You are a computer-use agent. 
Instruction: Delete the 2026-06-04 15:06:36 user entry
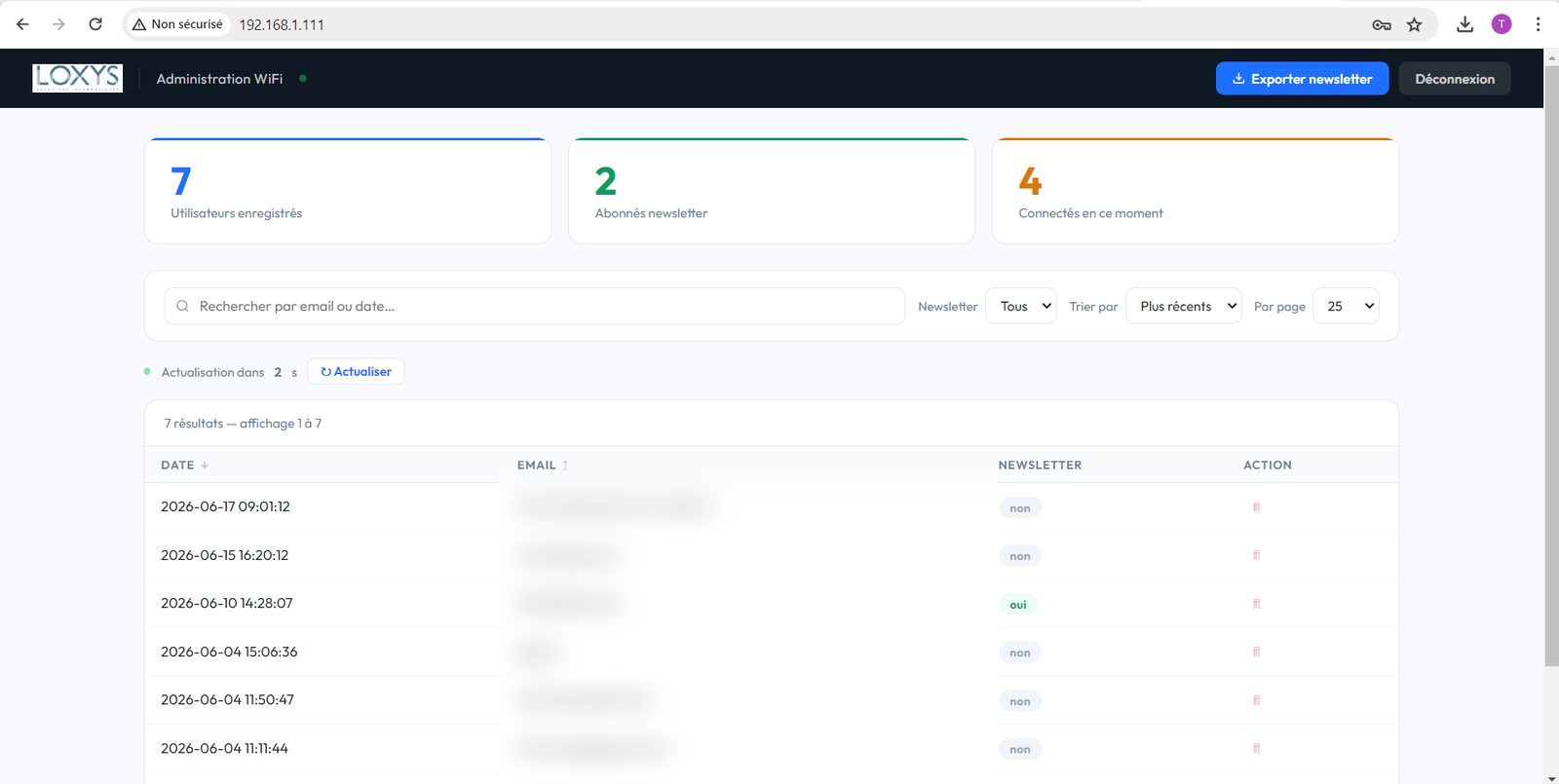tap(1256, 653)
